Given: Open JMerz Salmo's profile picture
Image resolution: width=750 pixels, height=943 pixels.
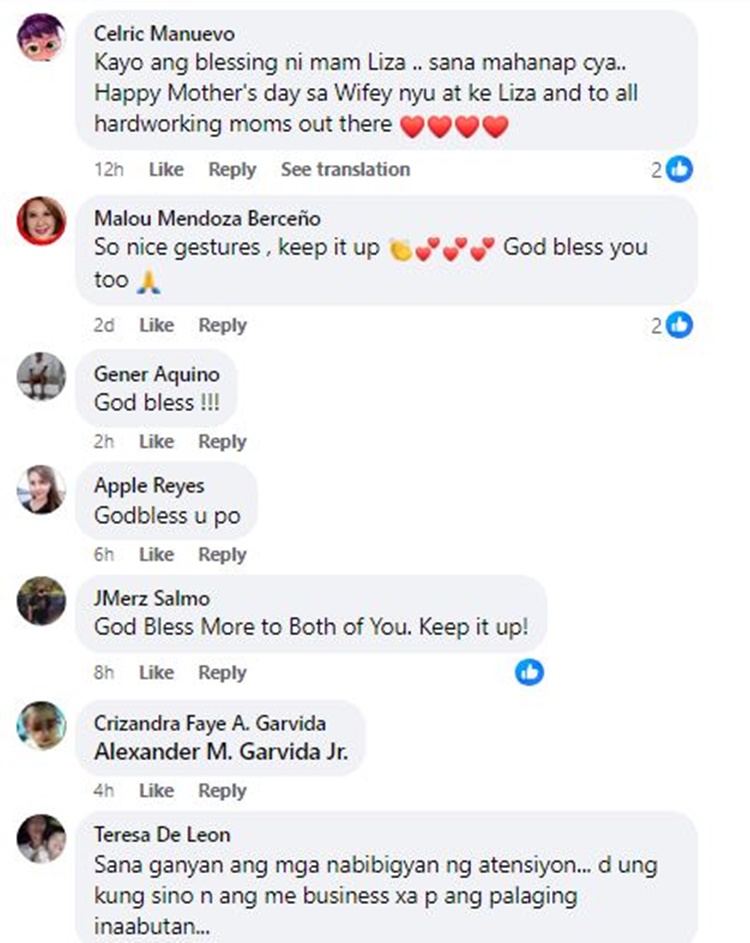Looking at the screenshot, I should 41,601.
